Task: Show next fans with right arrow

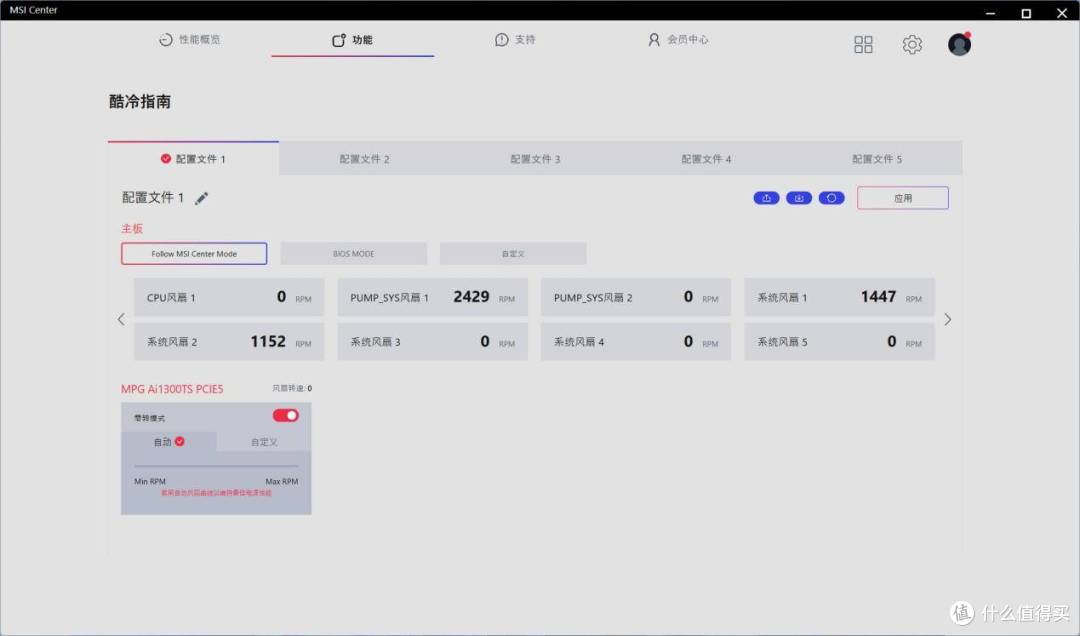Action: point(948,319)
